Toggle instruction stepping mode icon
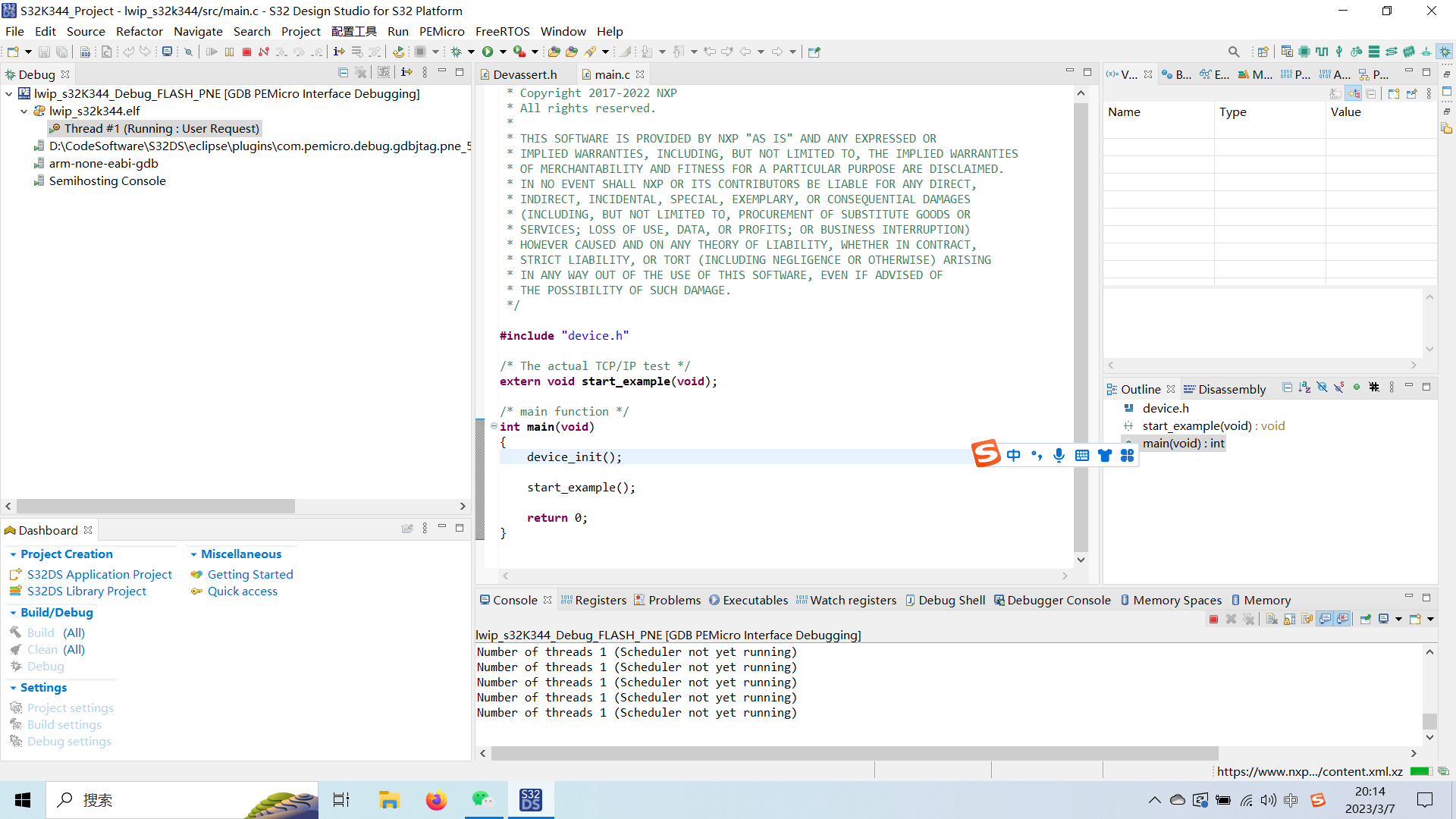The height and width of the screenshot is (819, 1456). [339, 52]
